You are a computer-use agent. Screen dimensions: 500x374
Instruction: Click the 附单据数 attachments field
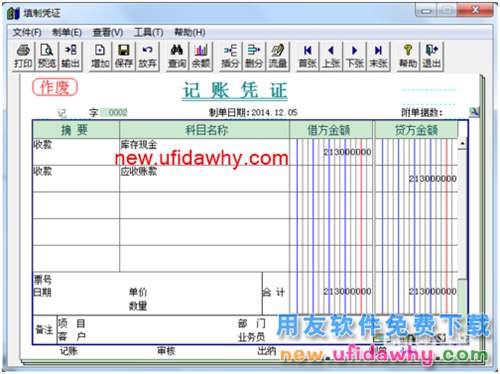coord(455,113)
